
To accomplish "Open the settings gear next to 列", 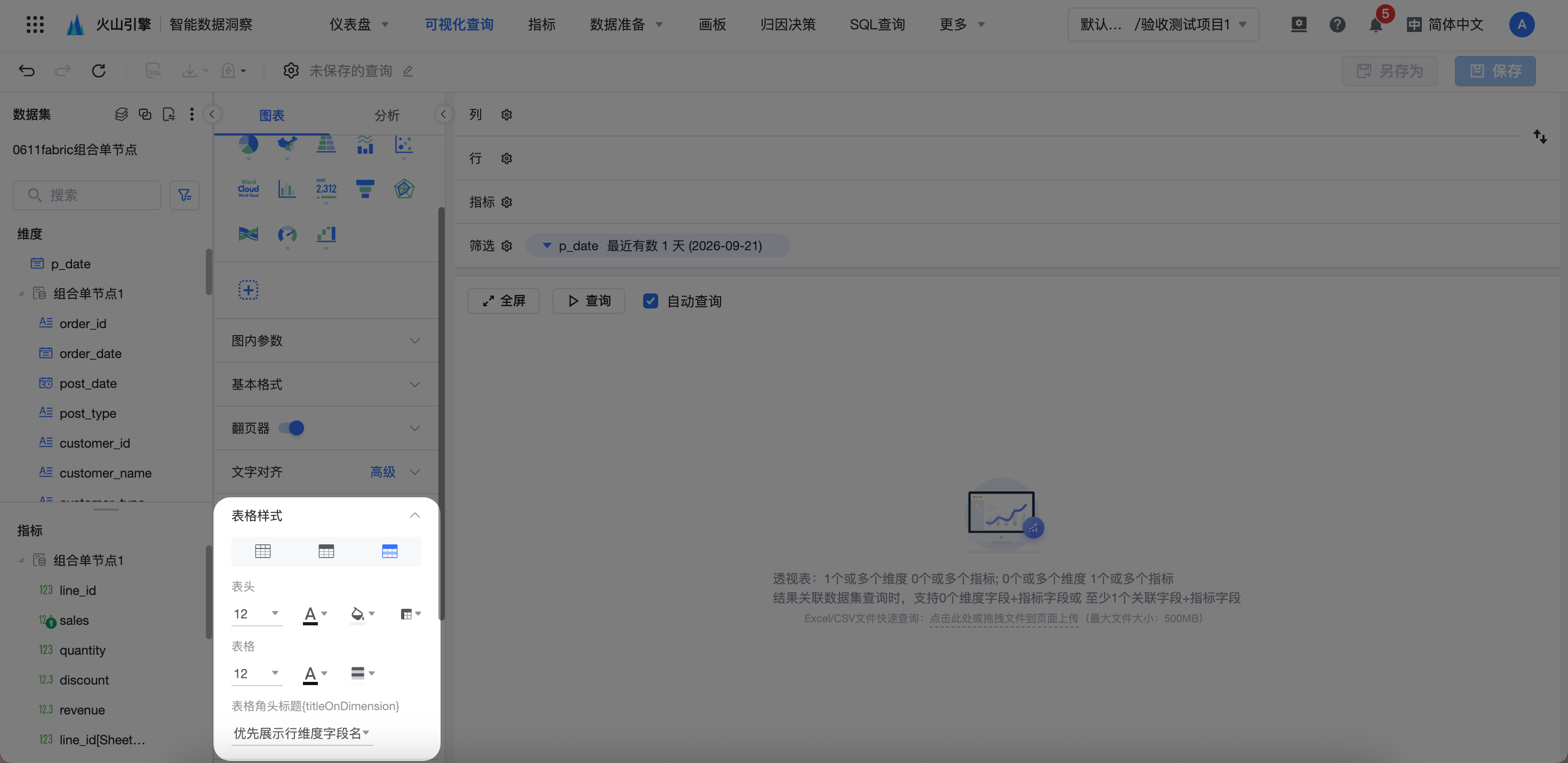I will [507, 115].
